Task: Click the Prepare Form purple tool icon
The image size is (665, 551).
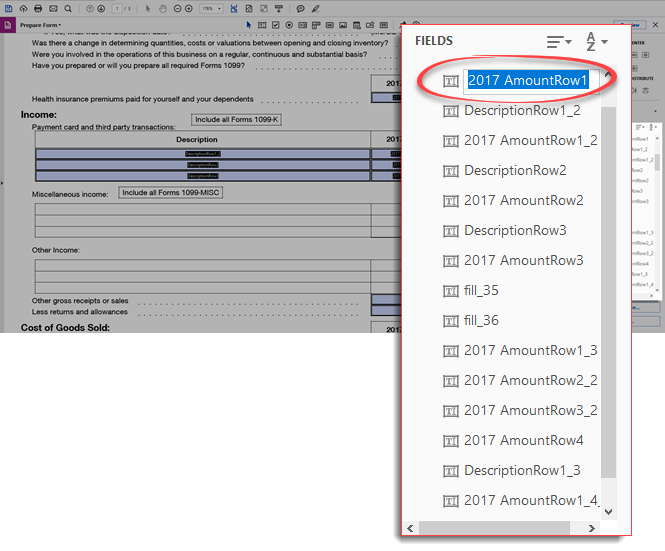Action: (x=8, y=25)
